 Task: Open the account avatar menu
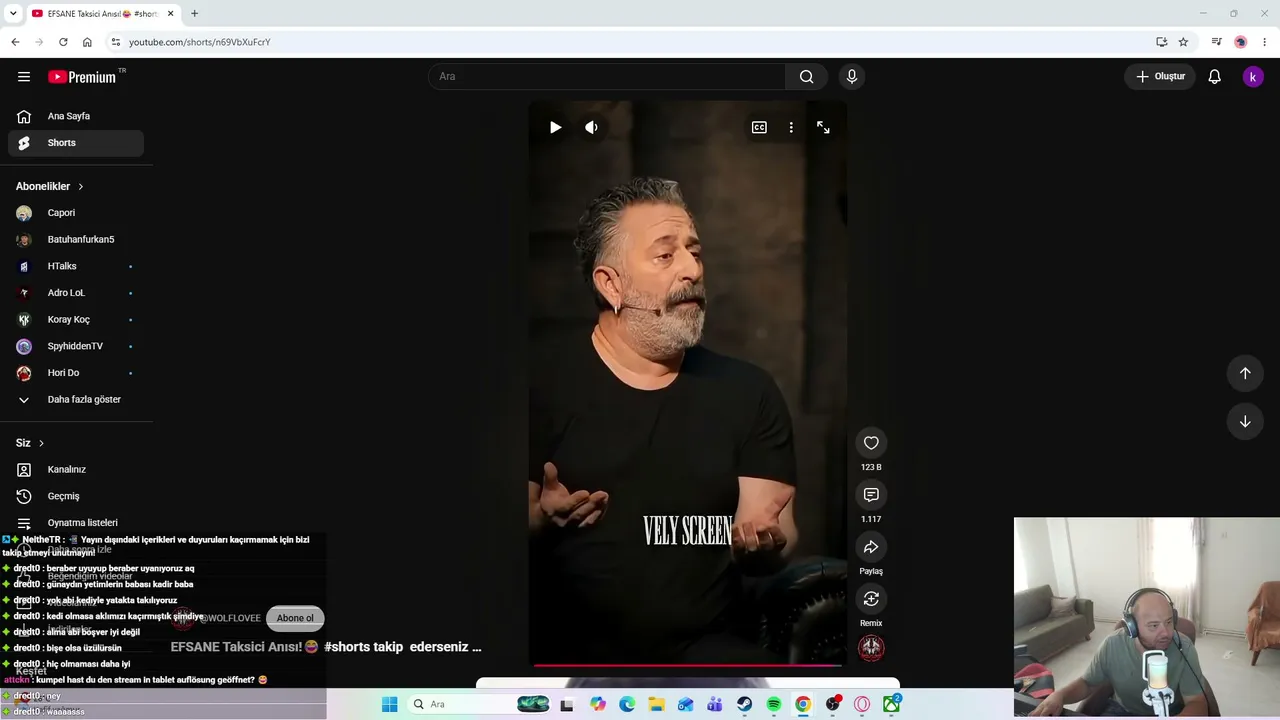coord(1253,77)
